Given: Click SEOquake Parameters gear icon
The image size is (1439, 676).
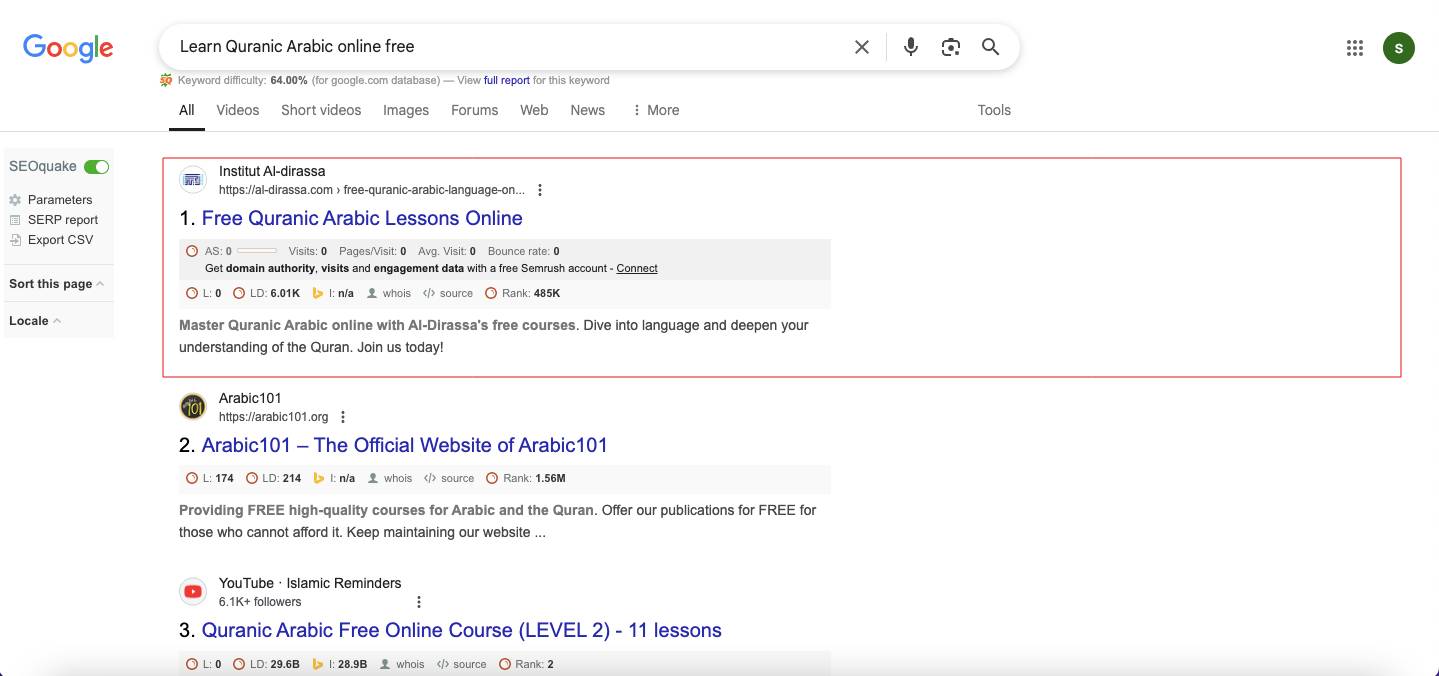Looking at the screenshot, I should pyautogui.click(x=15, y=200).
